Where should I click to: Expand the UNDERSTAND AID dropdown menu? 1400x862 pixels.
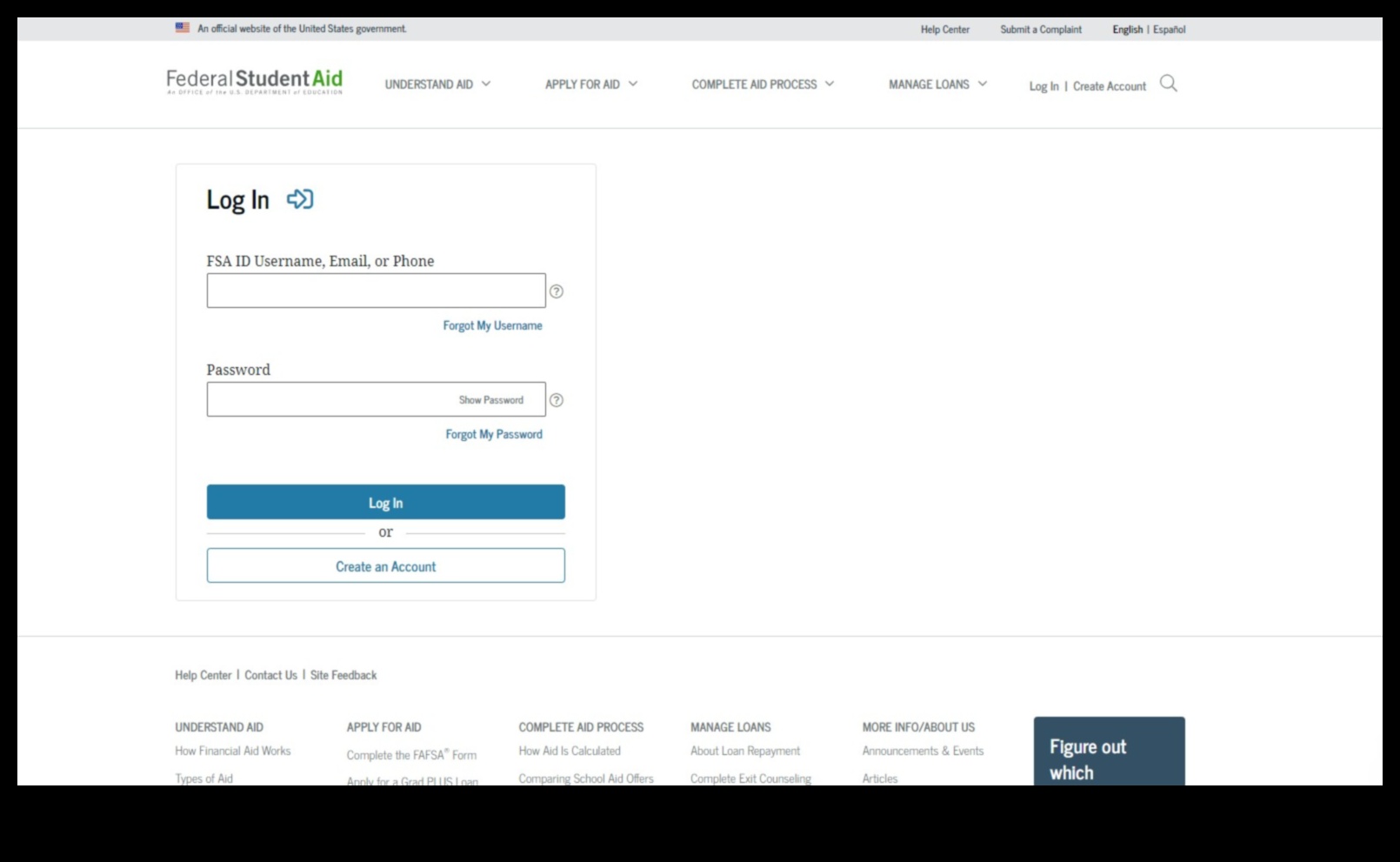[x=437, y=84]
